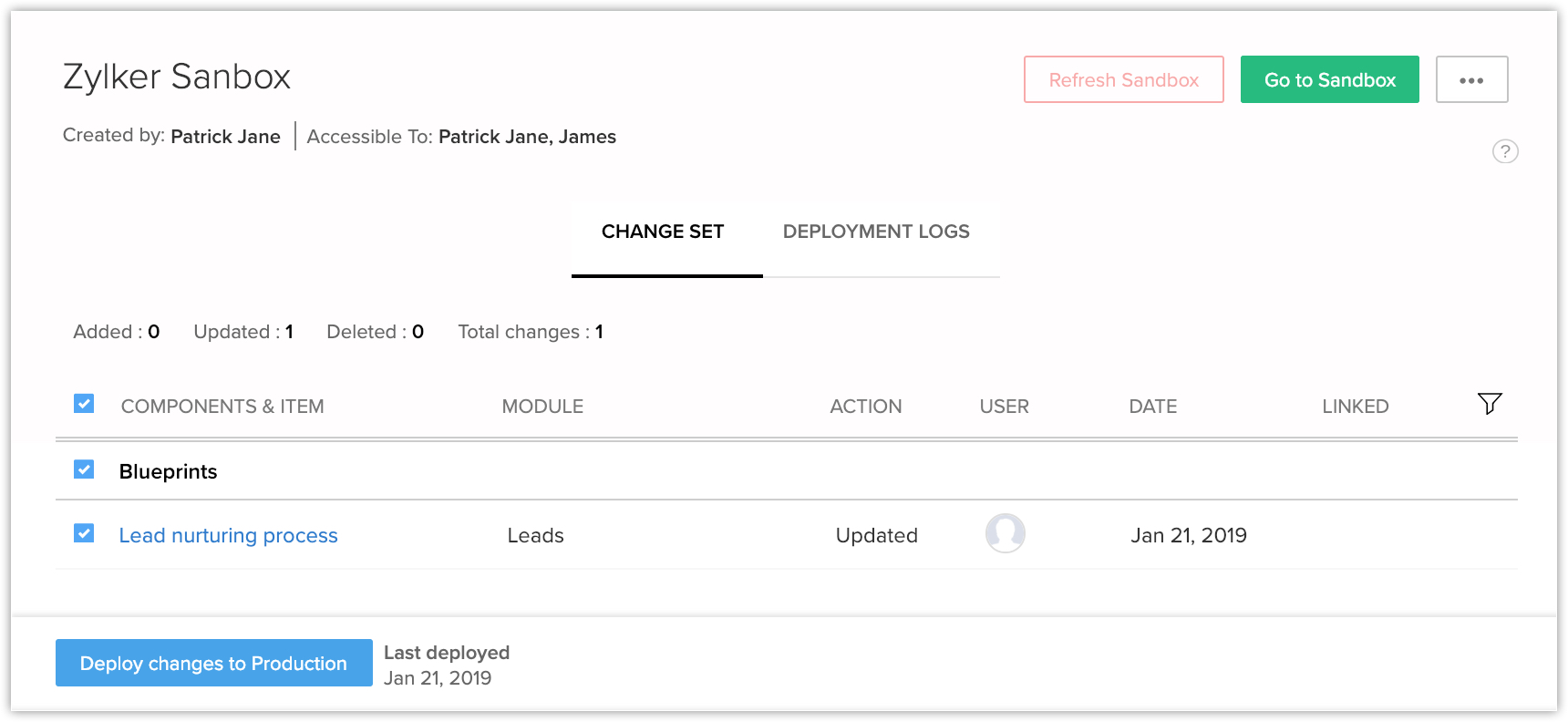Screen dimensions: 1568x722
Task: Open the filter funnel icon
Action: click(x=1489, y=404)
